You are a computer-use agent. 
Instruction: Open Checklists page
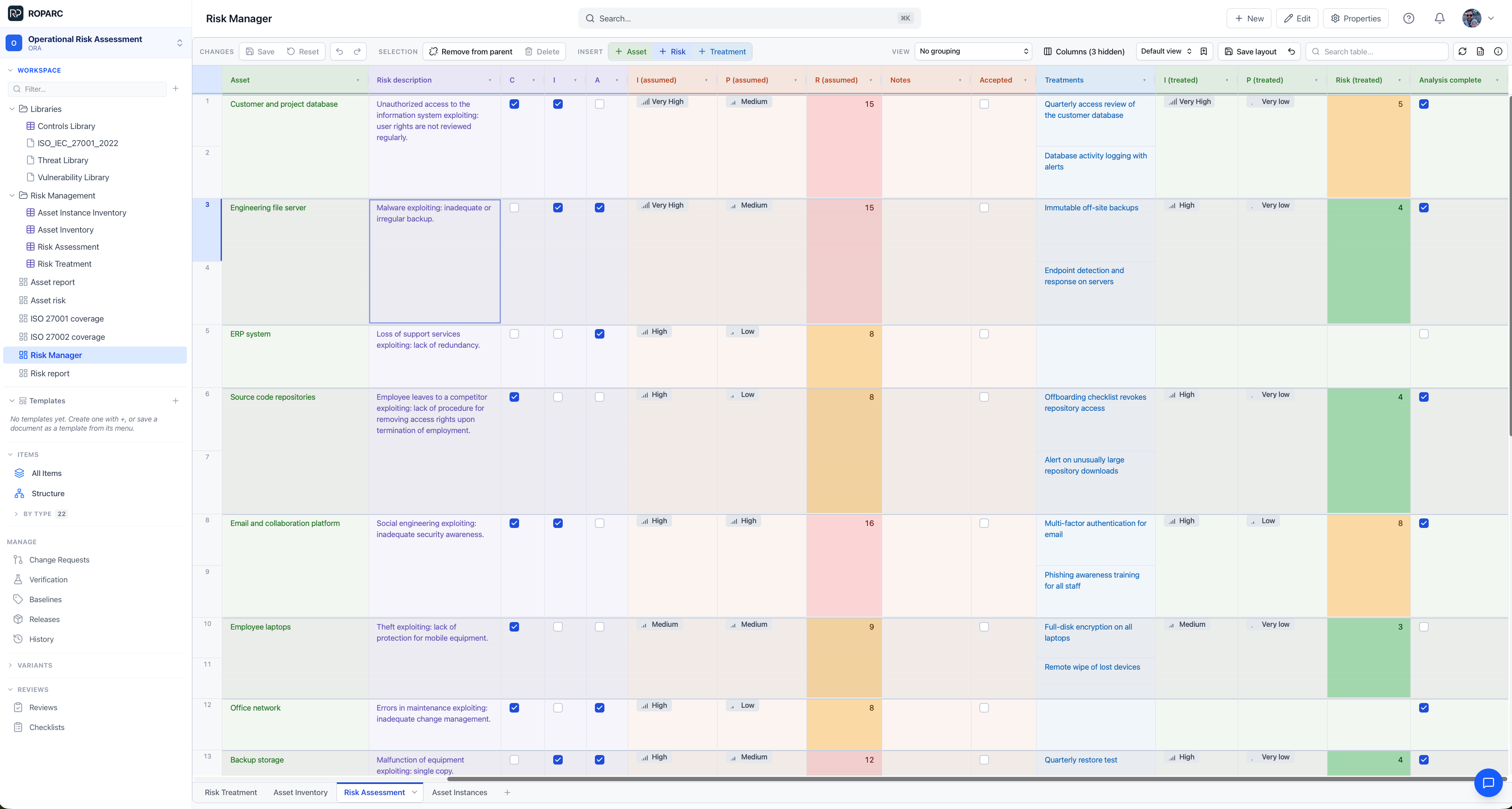(47, 727)
